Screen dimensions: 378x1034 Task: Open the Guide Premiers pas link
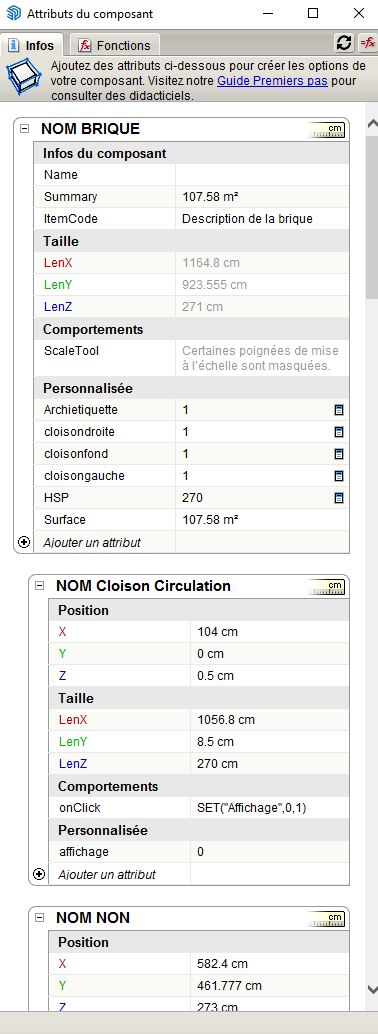coord(272,82)
